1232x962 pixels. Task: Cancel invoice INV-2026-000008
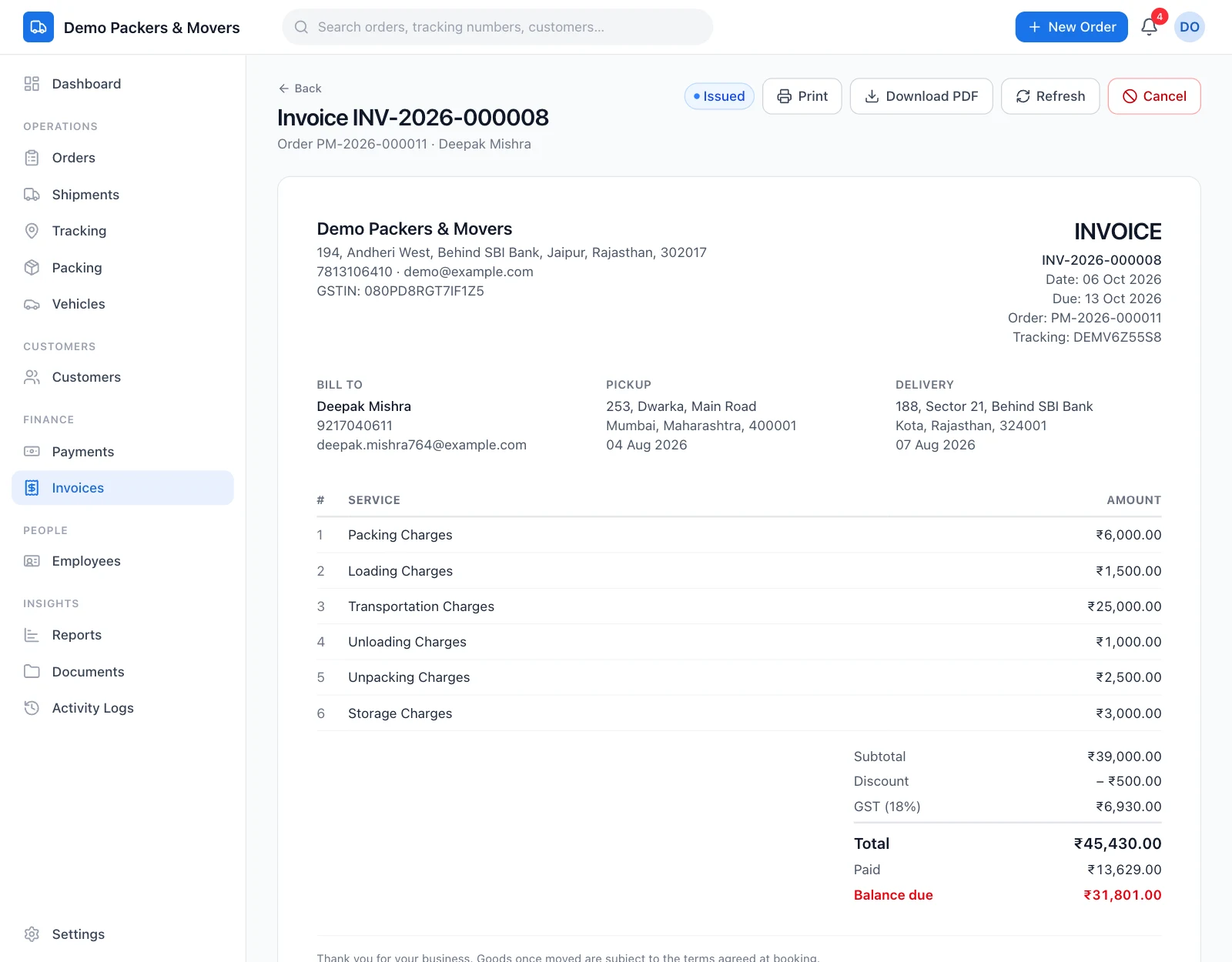click(x=1154, y=96)
